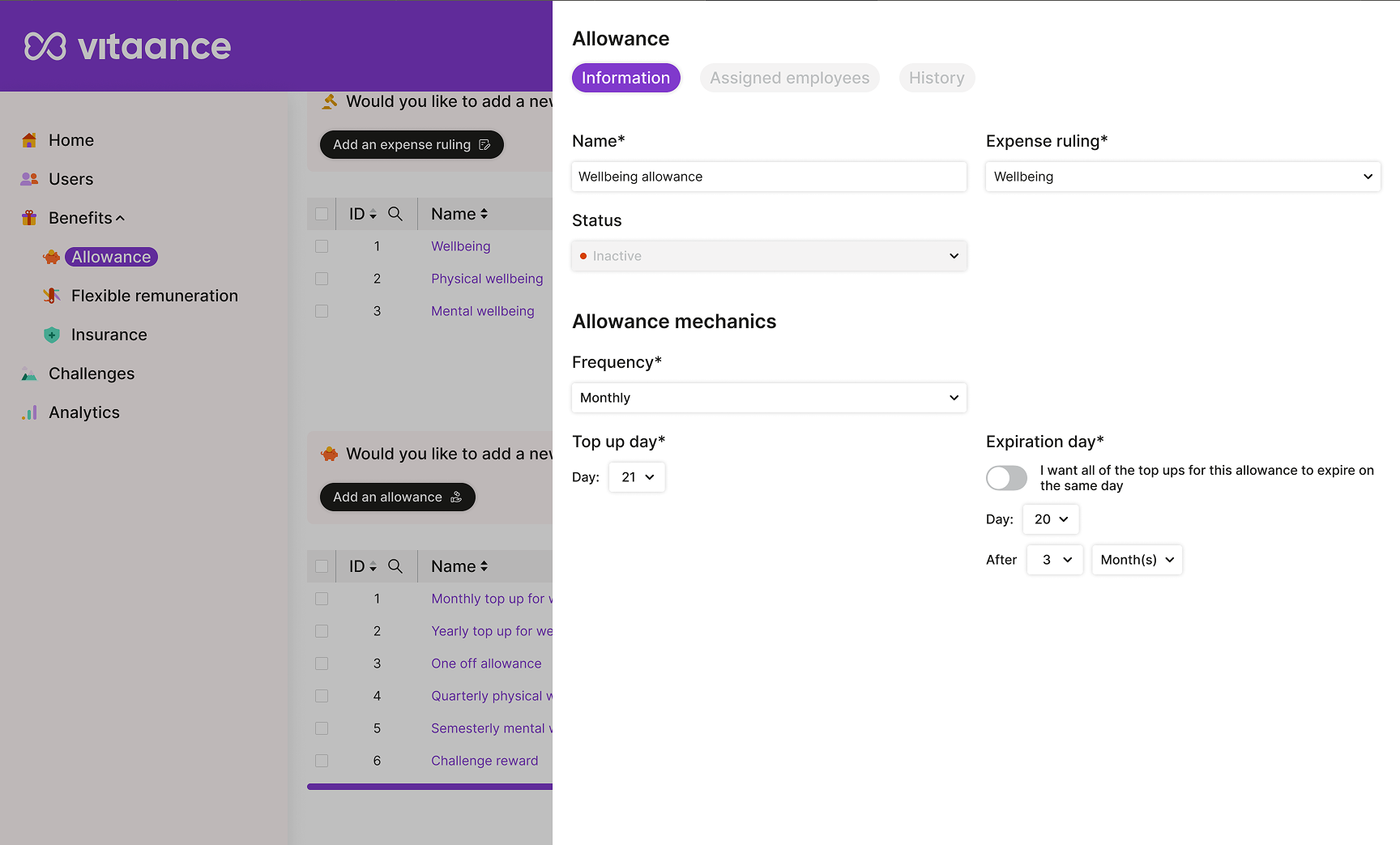The width and height of the screenshot is (1400, 845).
Task: Enable top ups expiring on the same day
Action: coord(1006,478)
